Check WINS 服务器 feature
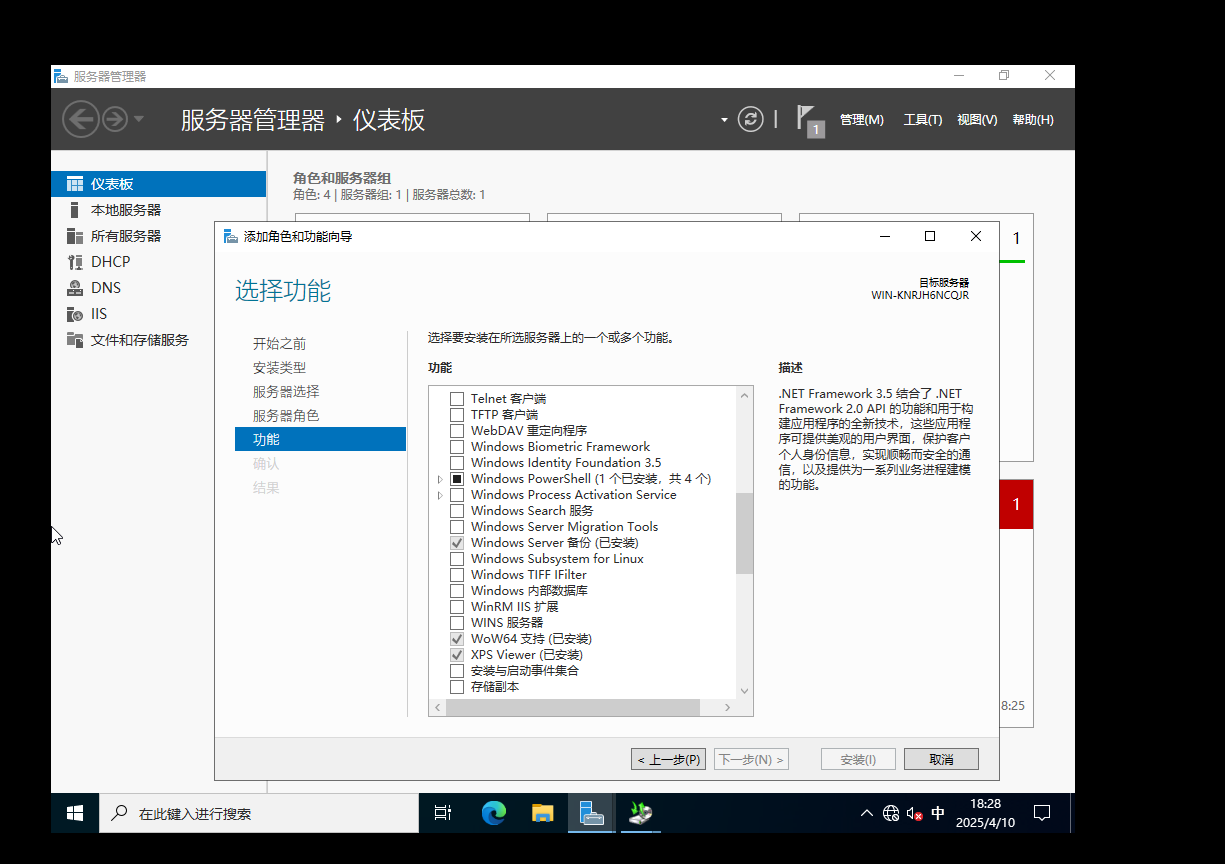 (x=457, y=623)
